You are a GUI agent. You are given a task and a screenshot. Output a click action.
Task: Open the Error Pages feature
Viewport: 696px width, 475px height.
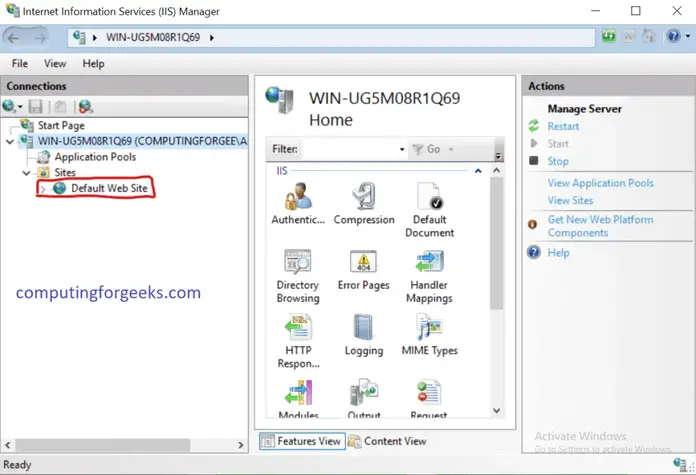[364, 269]
